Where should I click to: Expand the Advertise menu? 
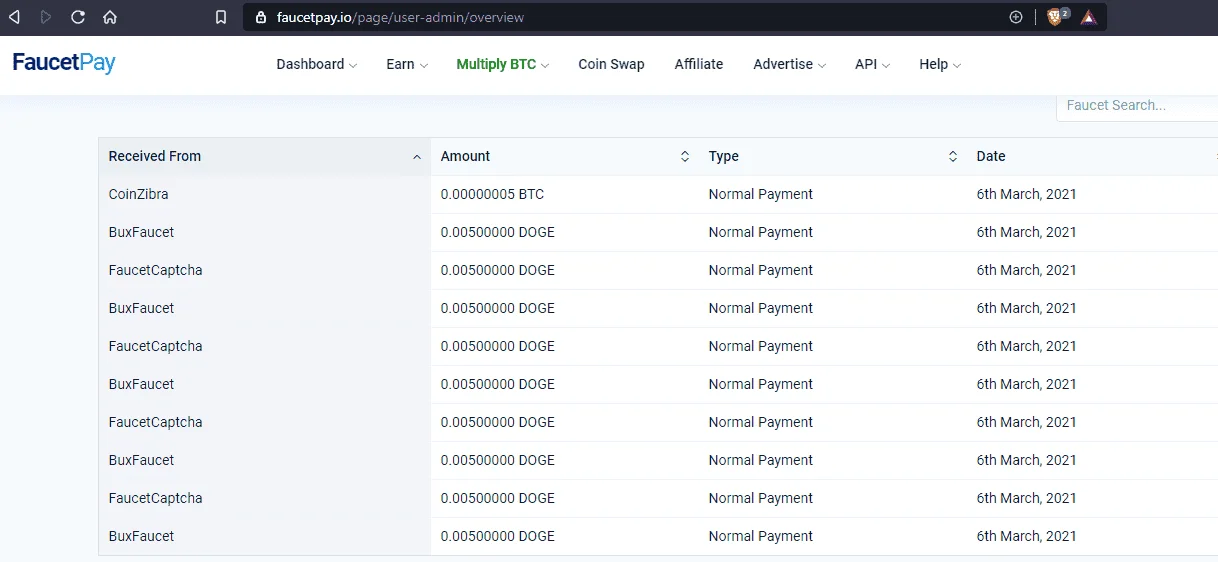pos(790,64)
